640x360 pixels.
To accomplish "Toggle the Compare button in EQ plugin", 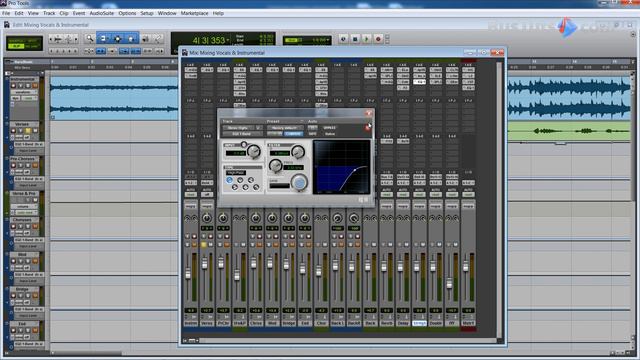I will click(293, 133).
